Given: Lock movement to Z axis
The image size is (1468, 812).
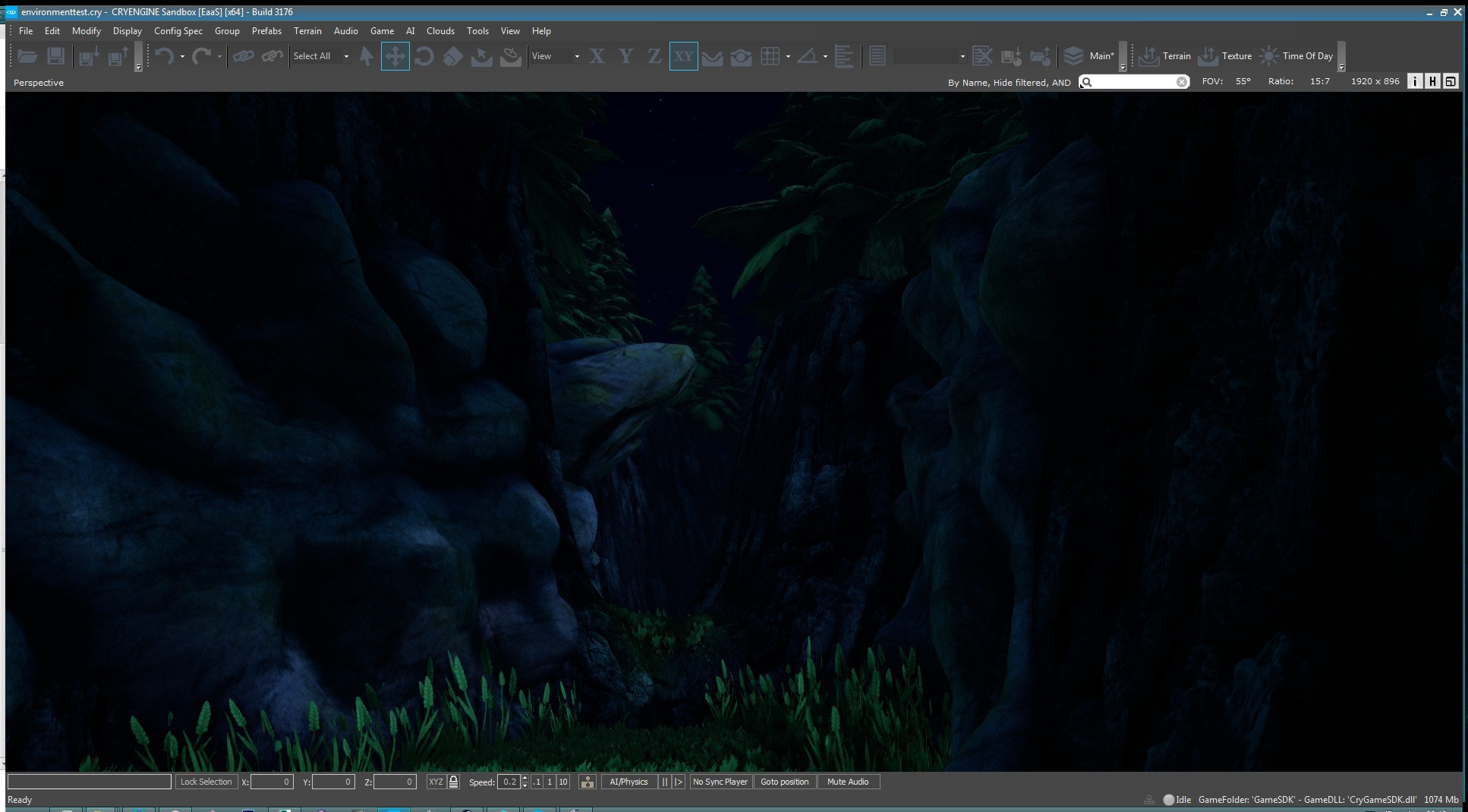Looking at the screenshot, I should (654, 56).
